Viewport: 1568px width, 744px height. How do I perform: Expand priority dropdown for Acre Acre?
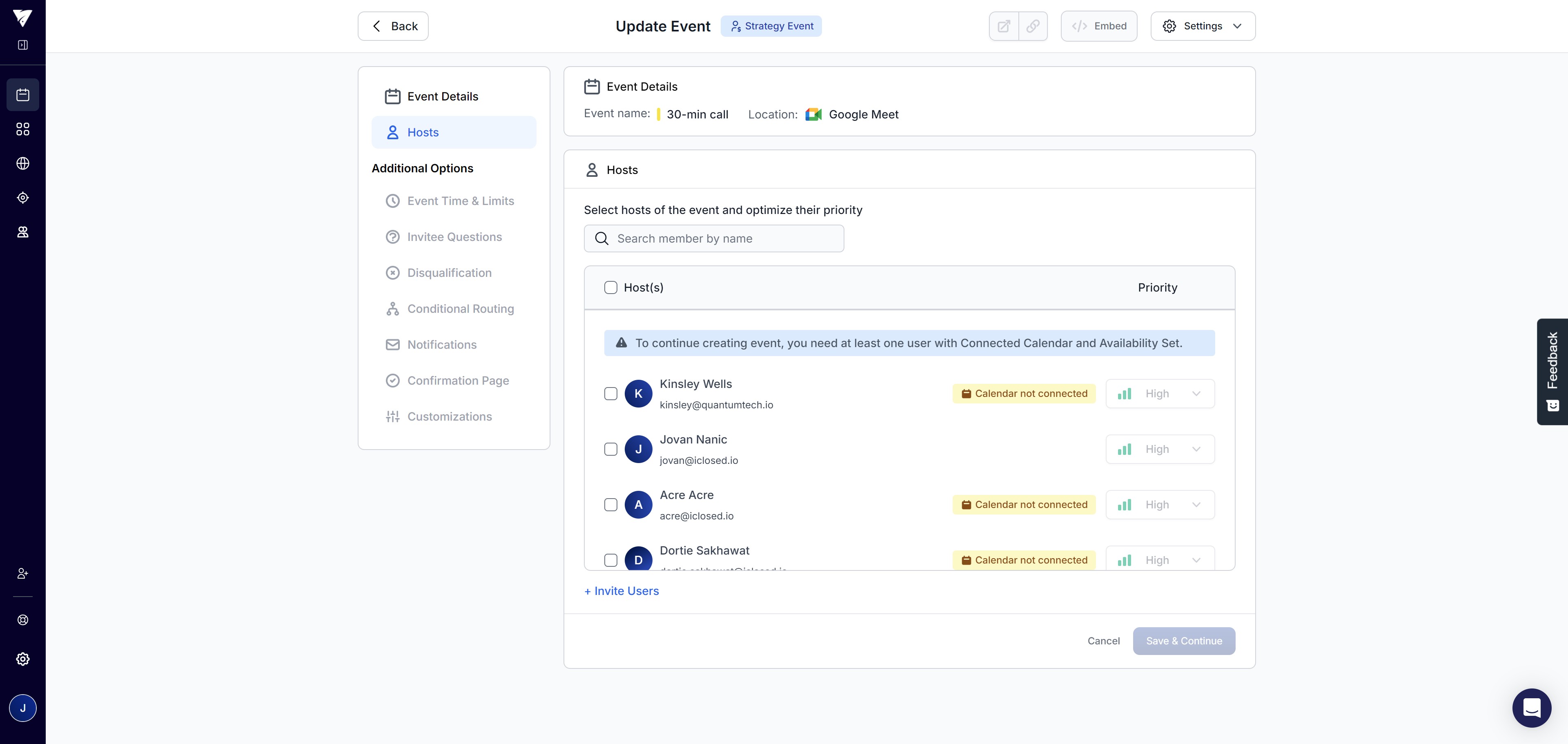tap(1160, 505)
